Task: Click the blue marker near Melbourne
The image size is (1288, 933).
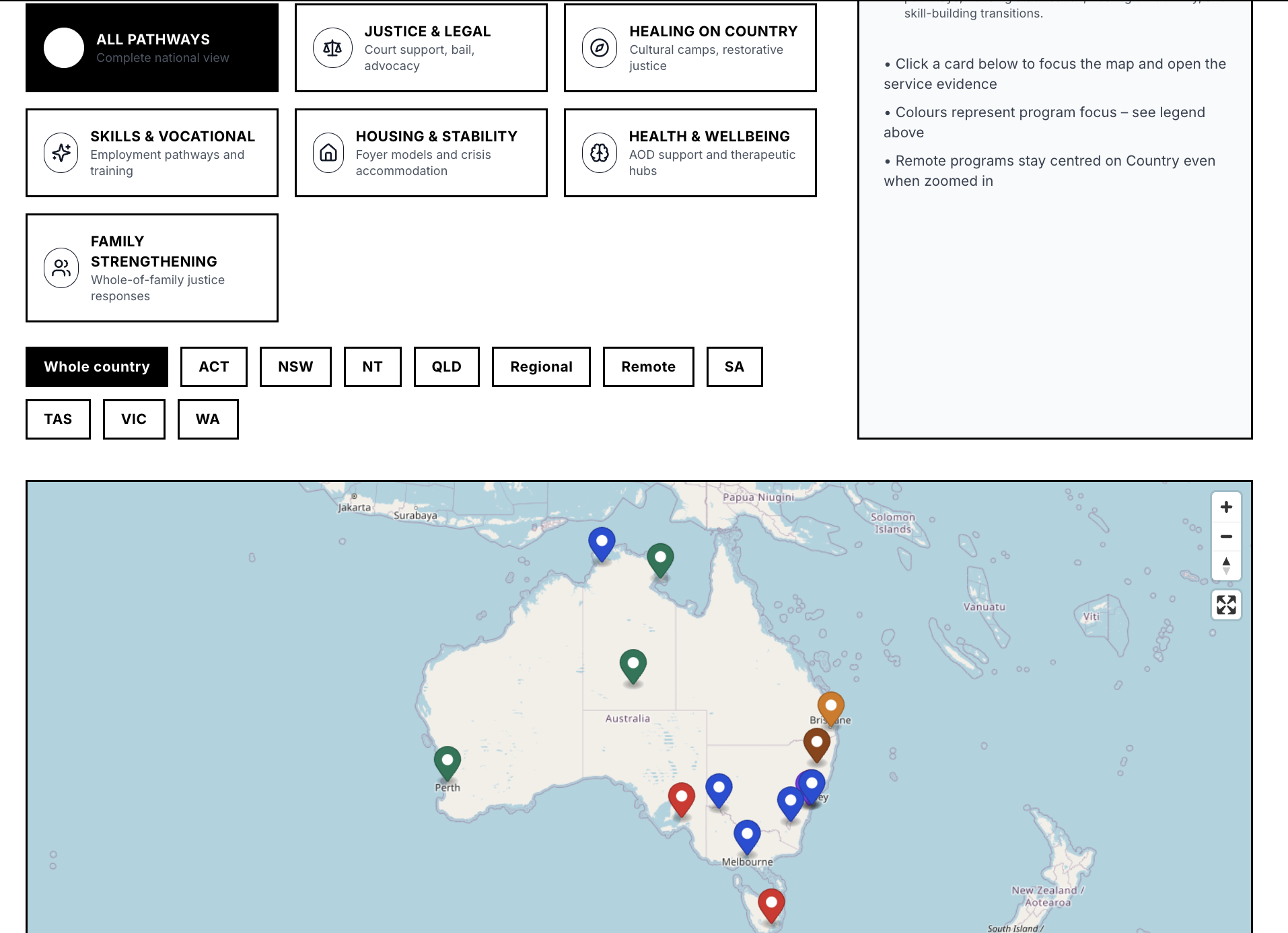Action: [x=747, y=835]
